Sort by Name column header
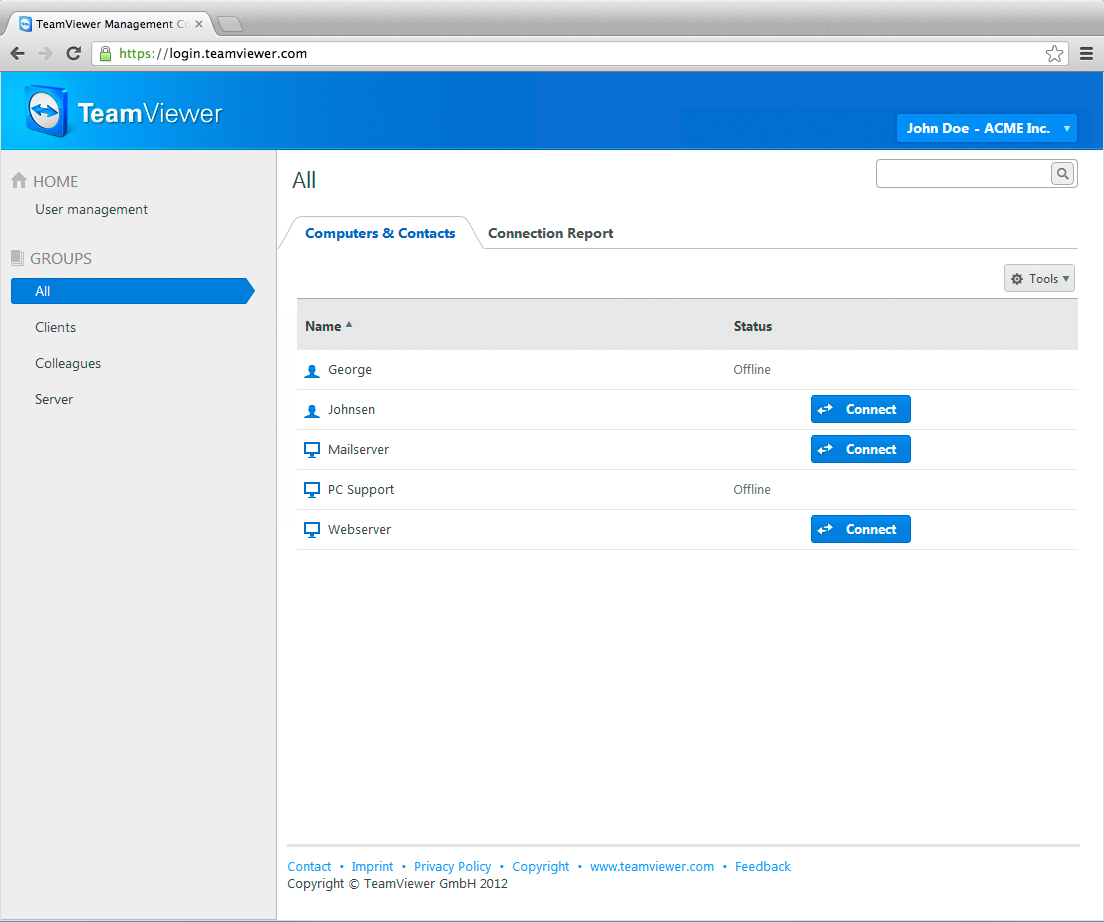 [x=323, y=326]
